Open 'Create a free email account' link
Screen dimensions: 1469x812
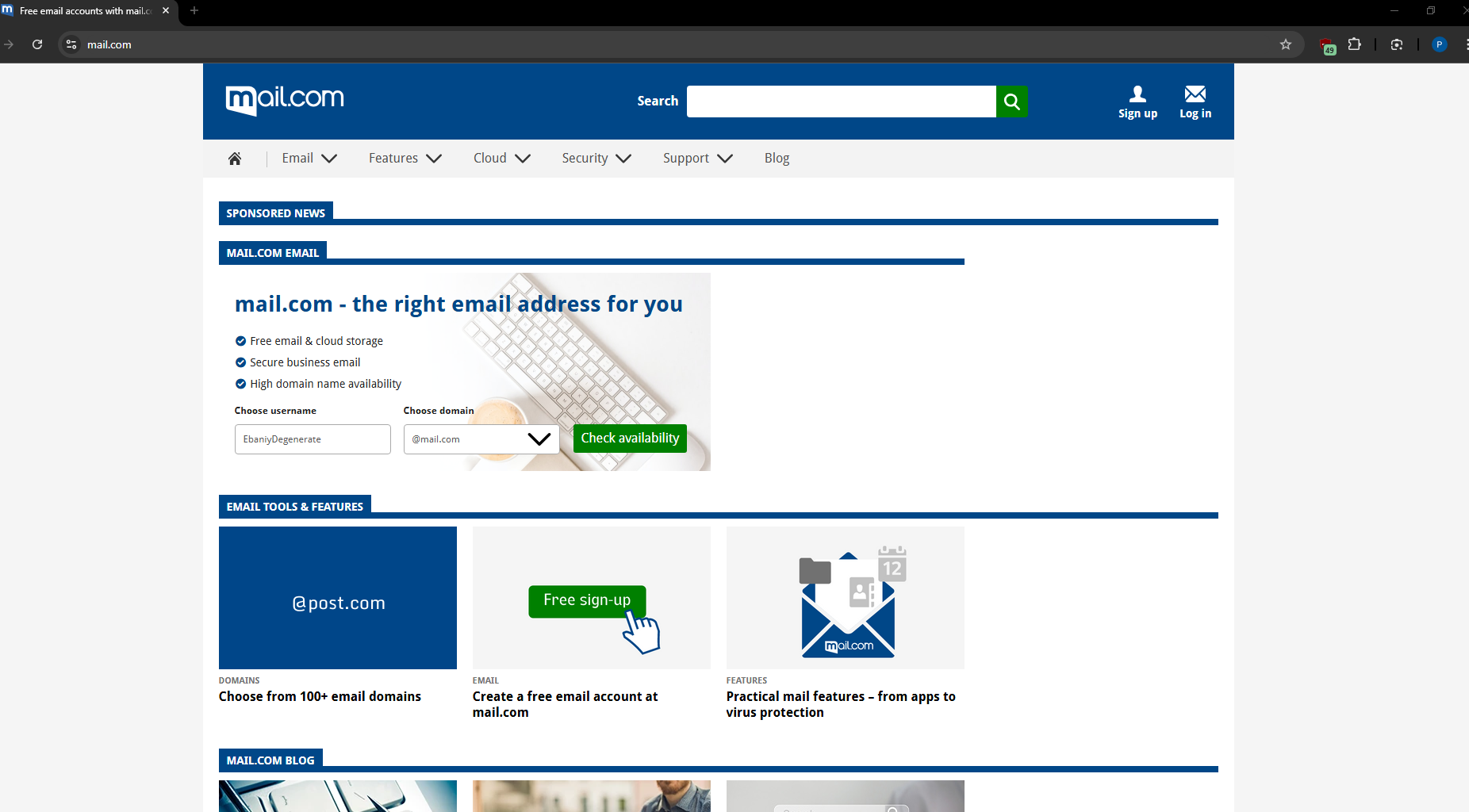565,704
